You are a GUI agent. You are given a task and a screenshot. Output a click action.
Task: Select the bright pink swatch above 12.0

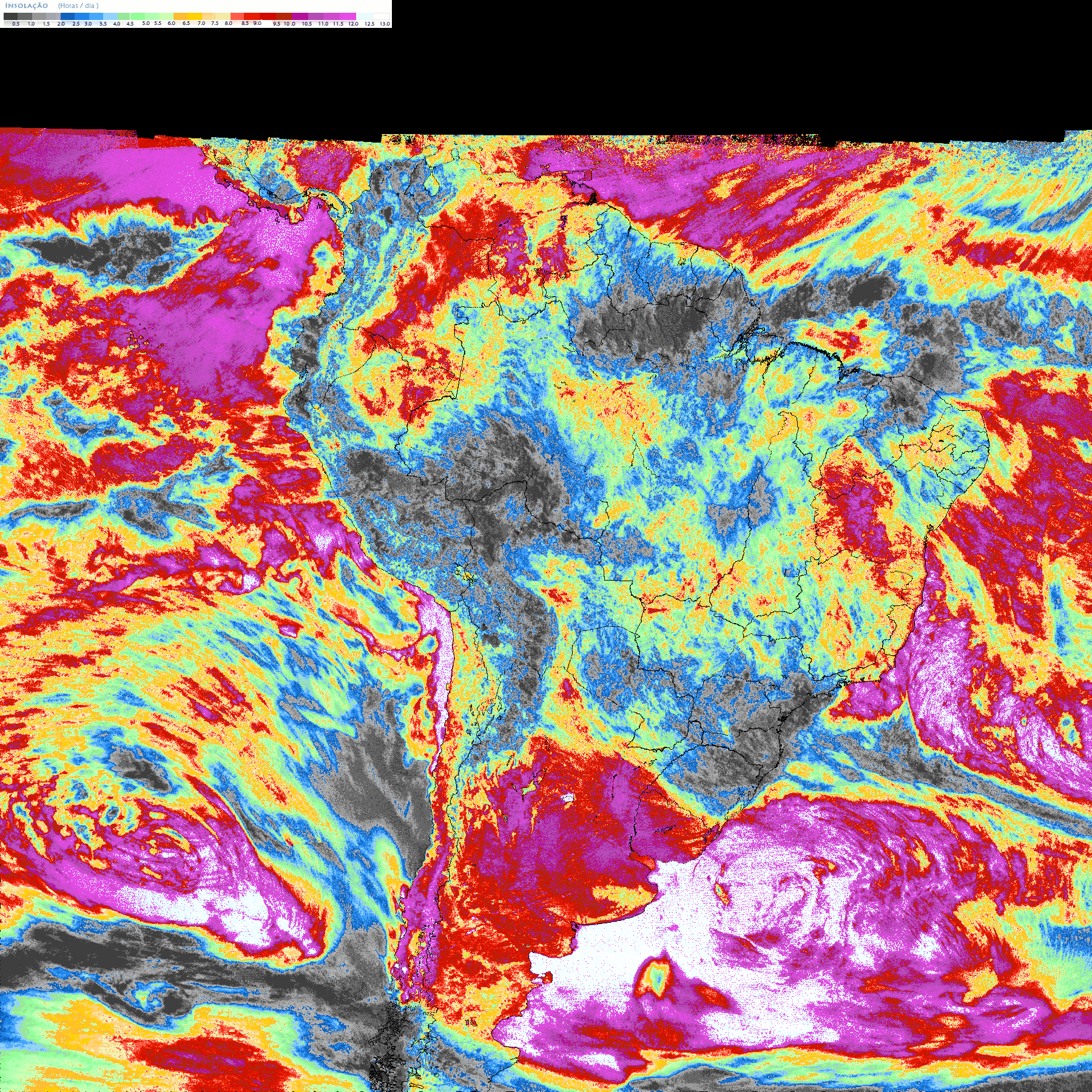point(348,16)
